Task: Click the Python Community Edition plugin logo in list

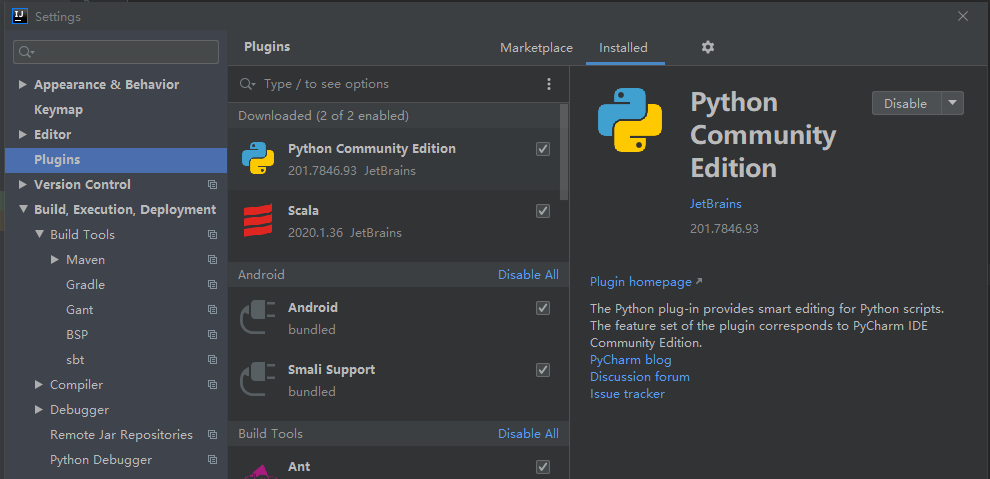Action: (x=258, y=159)
